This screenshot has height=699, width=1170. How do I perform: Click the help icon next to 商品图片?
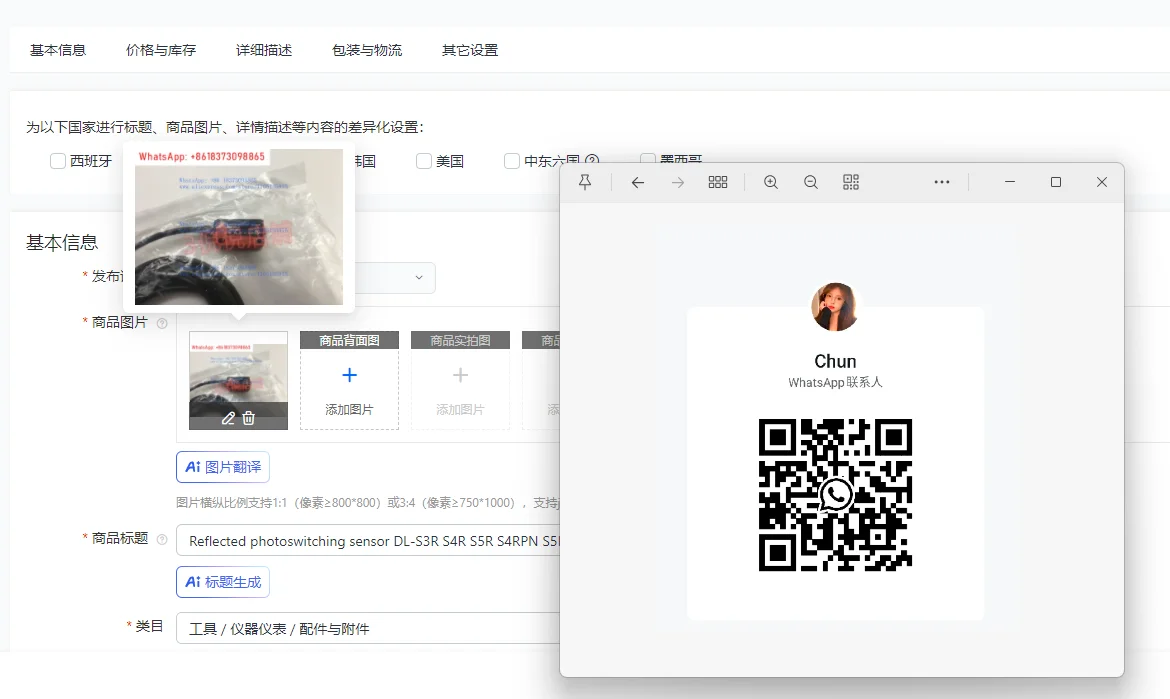click(x=162, y=323)
